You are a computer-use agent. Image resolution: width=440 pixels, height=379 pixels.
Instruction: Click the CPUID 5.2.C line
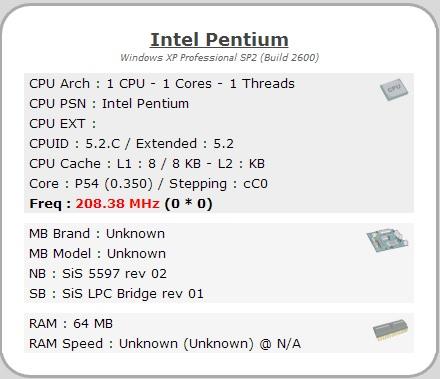coord(131,144)
